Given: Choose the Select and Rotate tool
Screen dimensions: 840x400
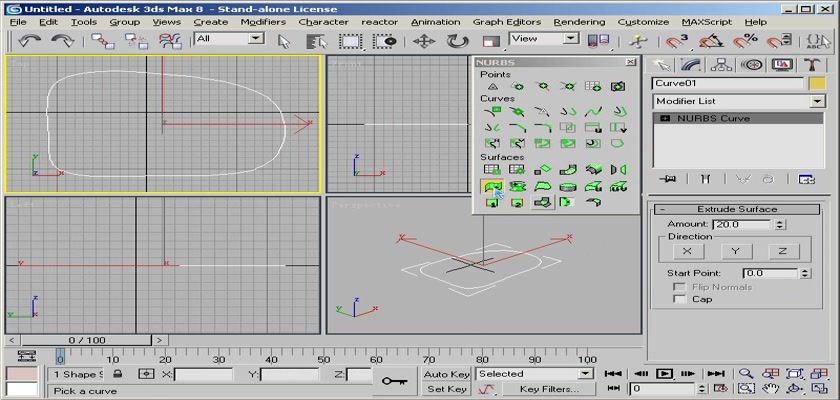Looking at the screenshot, I should coord(457,41).
